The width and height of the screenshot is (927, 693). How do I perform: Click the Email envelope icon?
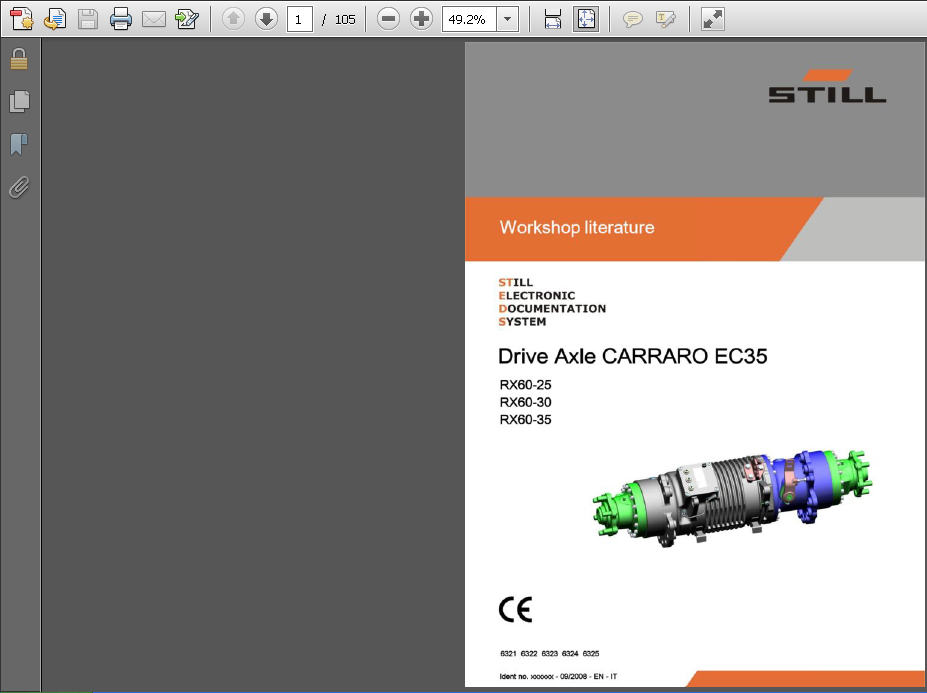click(154, 20)
